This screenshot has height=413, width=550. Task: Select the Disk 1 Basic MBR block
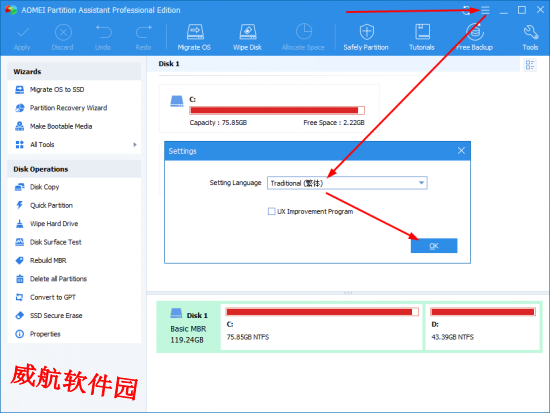[189, 327]
